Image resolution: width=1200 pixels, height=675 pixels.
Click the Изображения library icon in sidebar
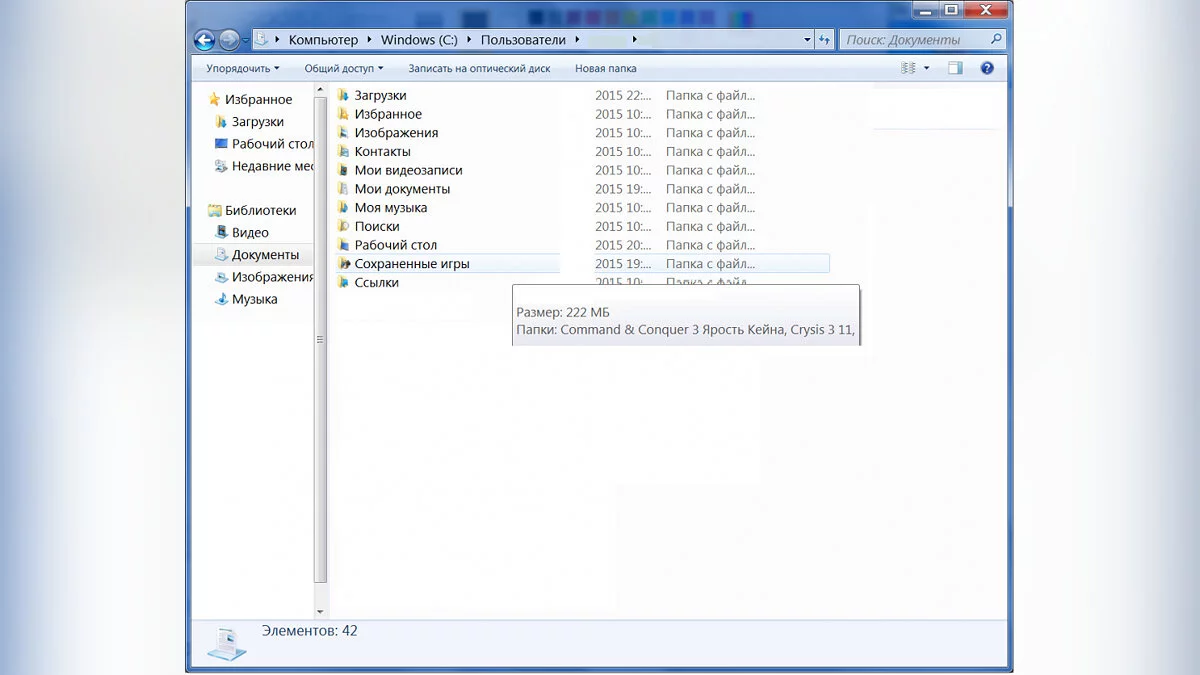(x=221, y=277)
